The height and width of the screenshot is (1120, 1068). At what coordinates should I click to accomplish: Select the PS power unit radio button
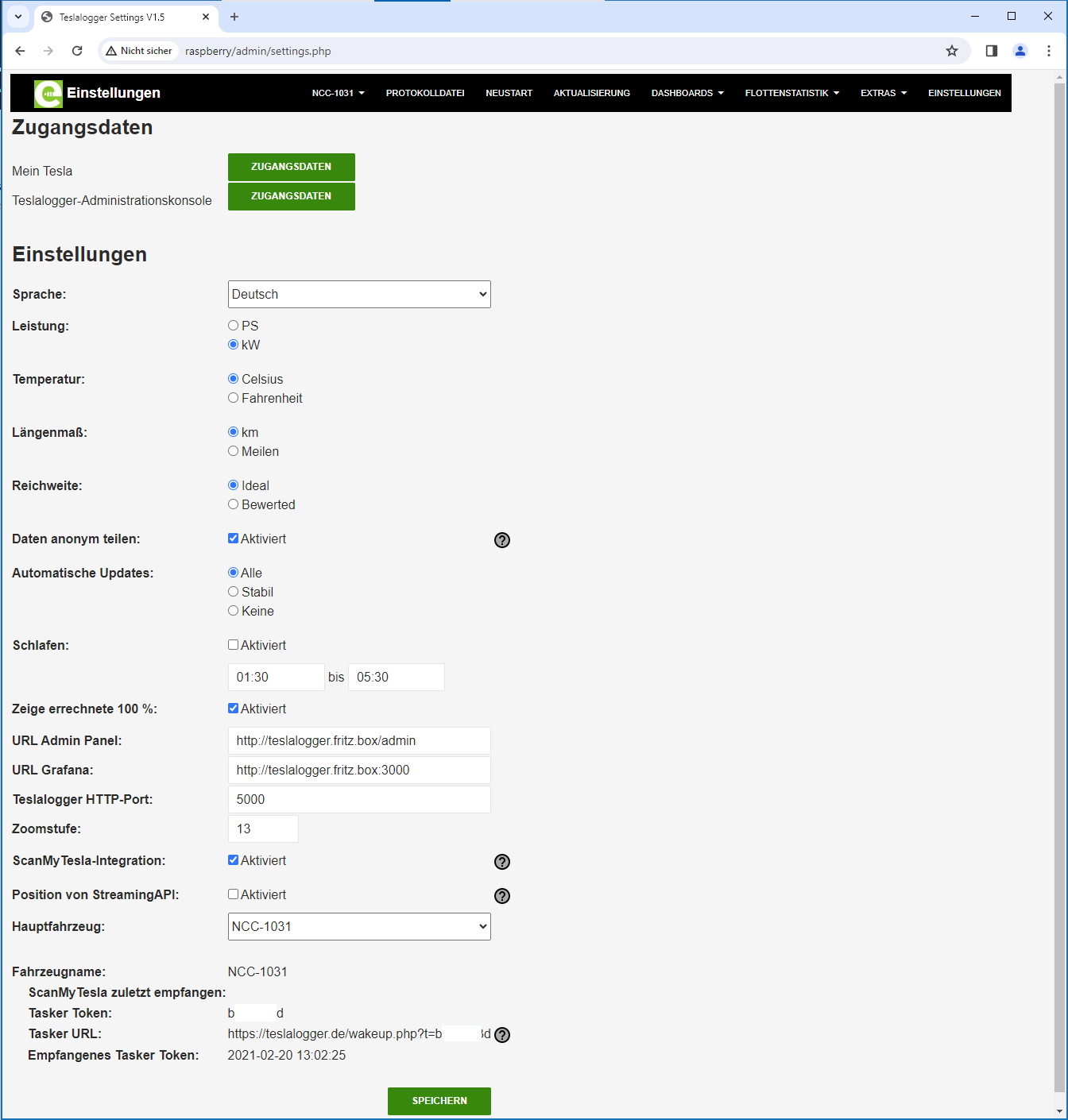click(234, 326)
